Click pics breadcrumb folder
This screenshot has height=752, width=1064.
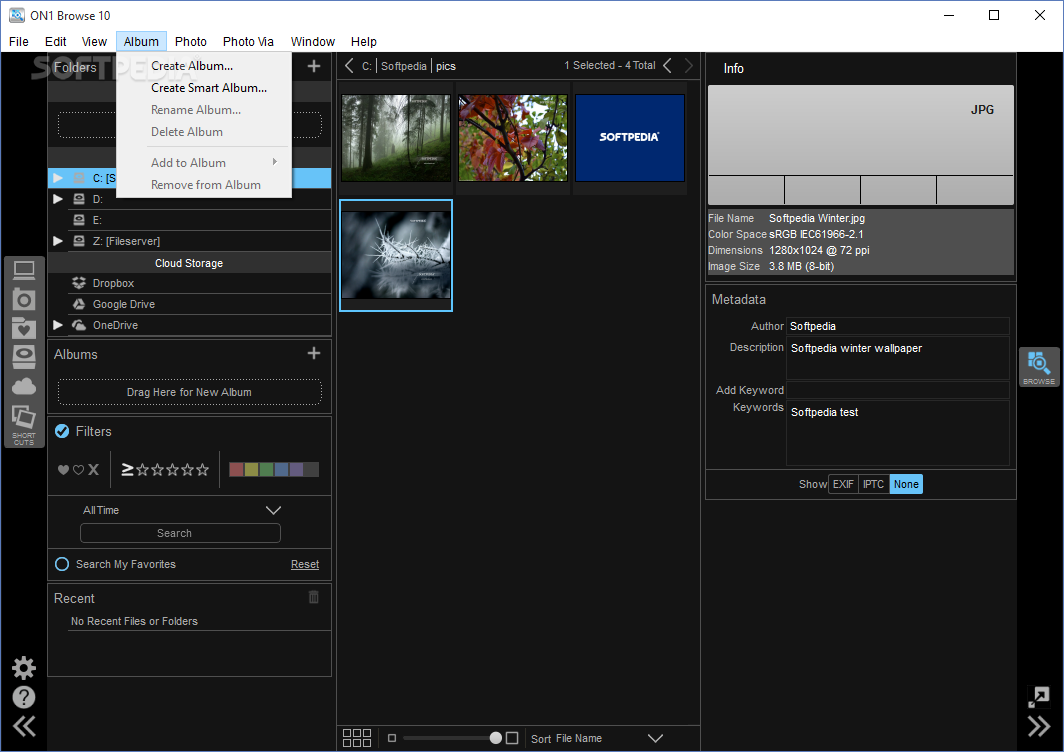point(446,66)
